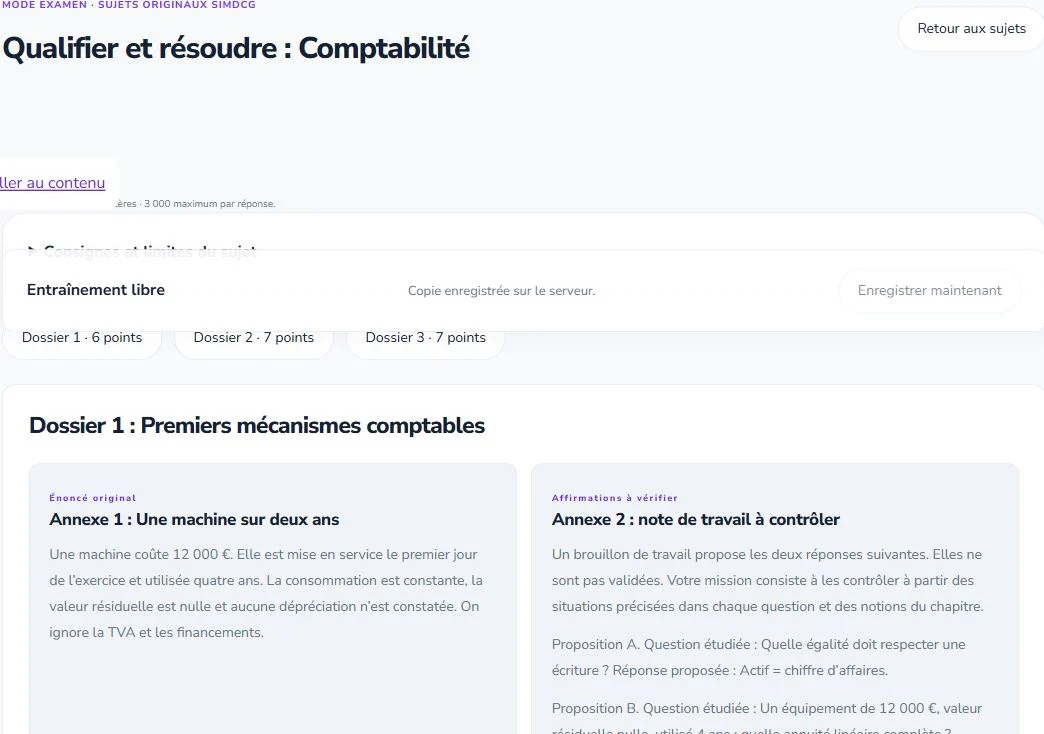Click title Annexe 1 : Une machine sur deux ans
This screenshot has width=1044, height=734.
(x=194, y=519)
